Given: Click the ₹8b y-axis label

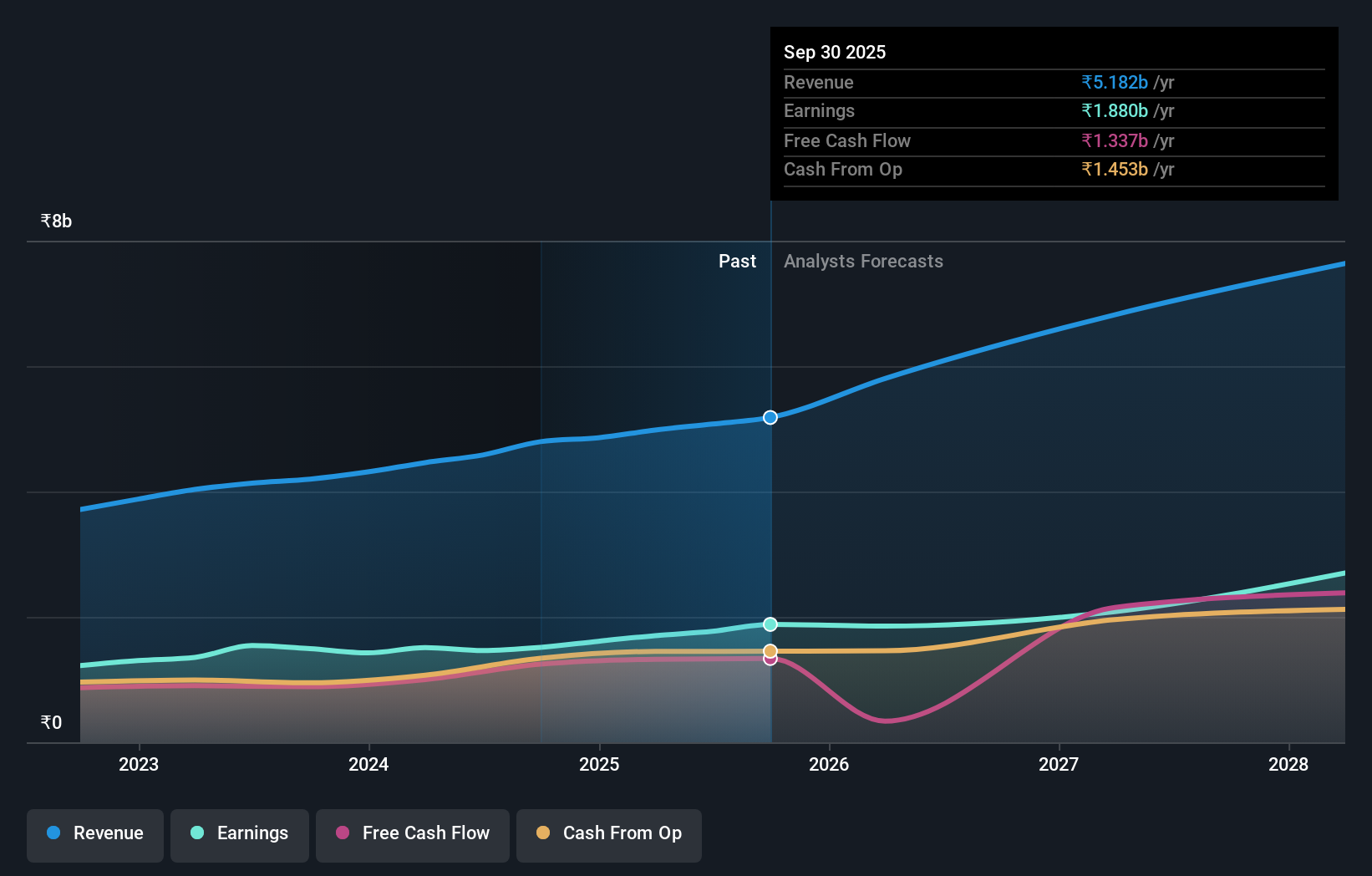Looking at the screenshot, I should point(55,220).
